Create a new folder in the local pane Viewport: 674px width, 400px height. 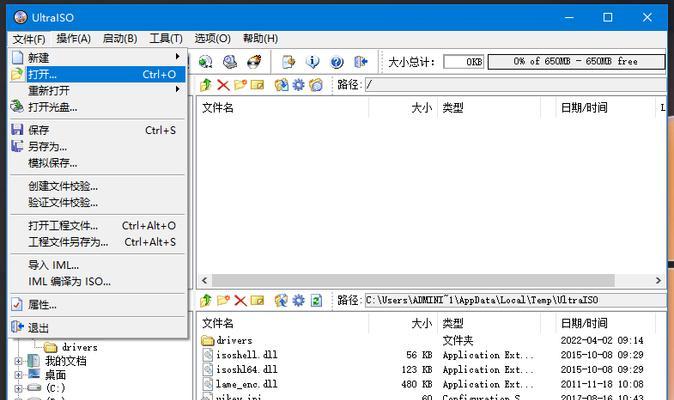click(x=223, y=300)
